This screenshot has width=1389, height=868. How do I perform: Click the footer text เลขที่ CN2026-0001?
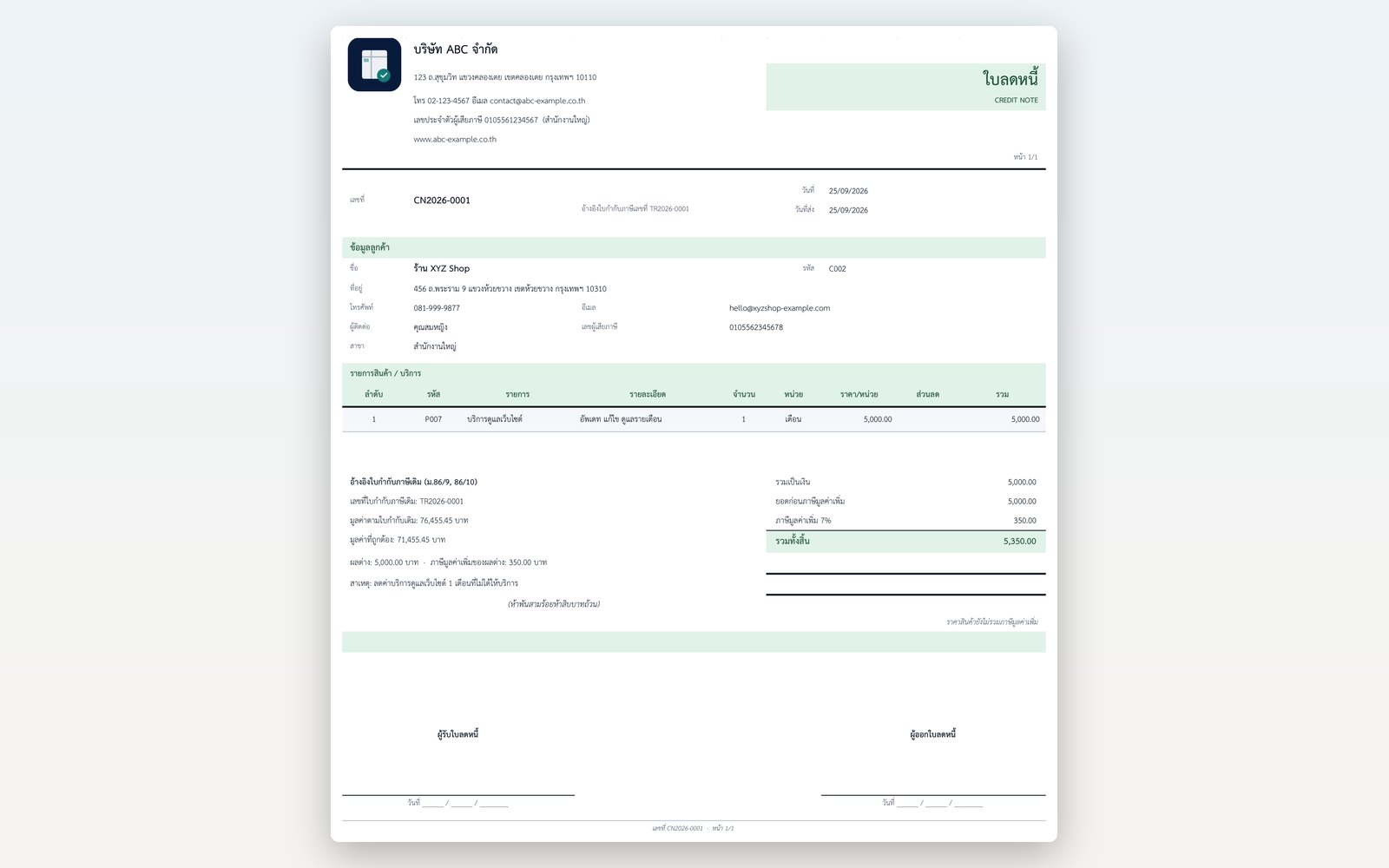coord(678,828)
